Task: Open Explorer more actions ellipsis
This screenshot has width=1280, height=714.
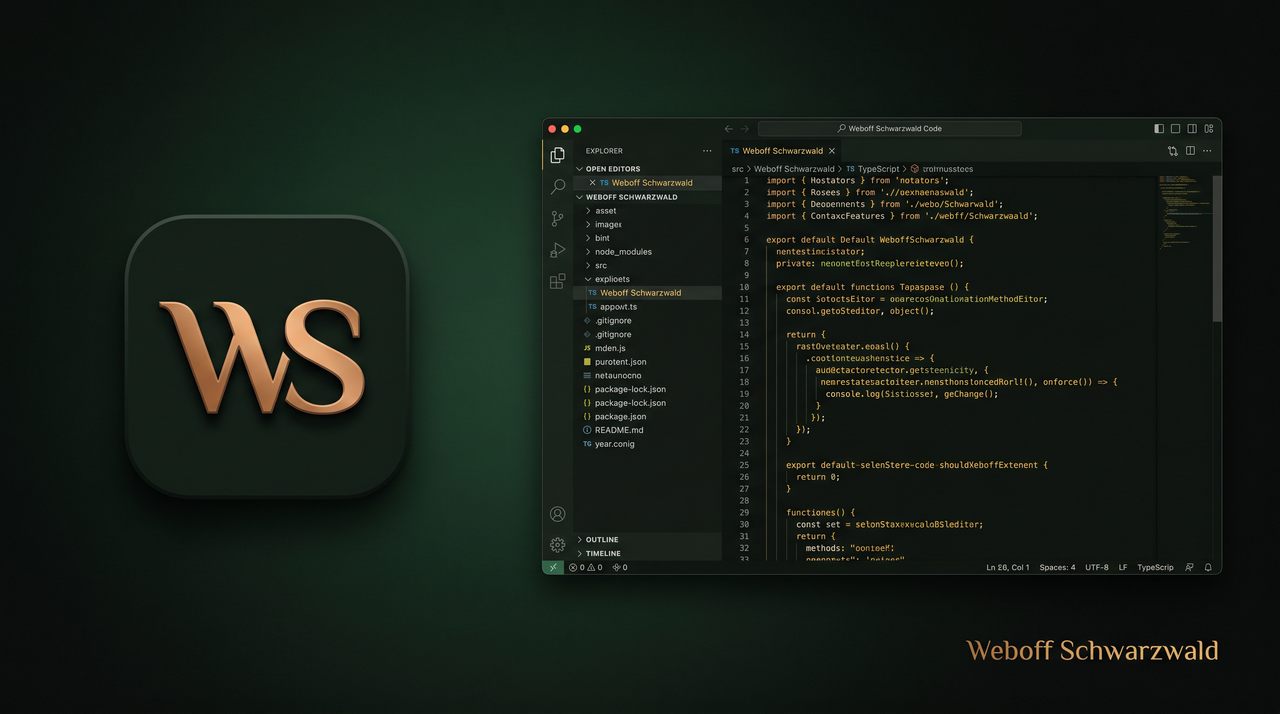Action: click(x=707, y=151)
